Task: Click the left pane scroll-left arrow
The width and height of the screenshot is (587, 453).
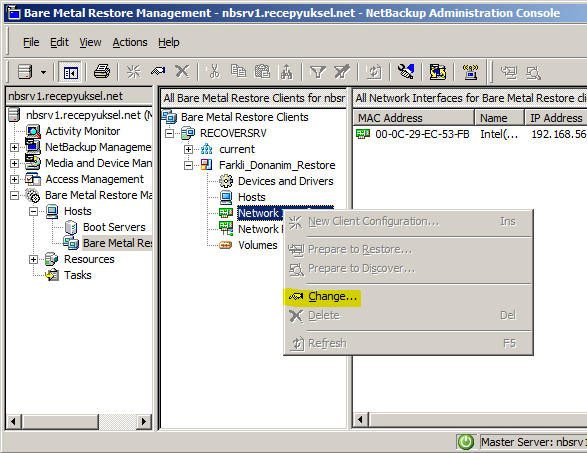Action: pyautogui.click(x=13, y=422)
